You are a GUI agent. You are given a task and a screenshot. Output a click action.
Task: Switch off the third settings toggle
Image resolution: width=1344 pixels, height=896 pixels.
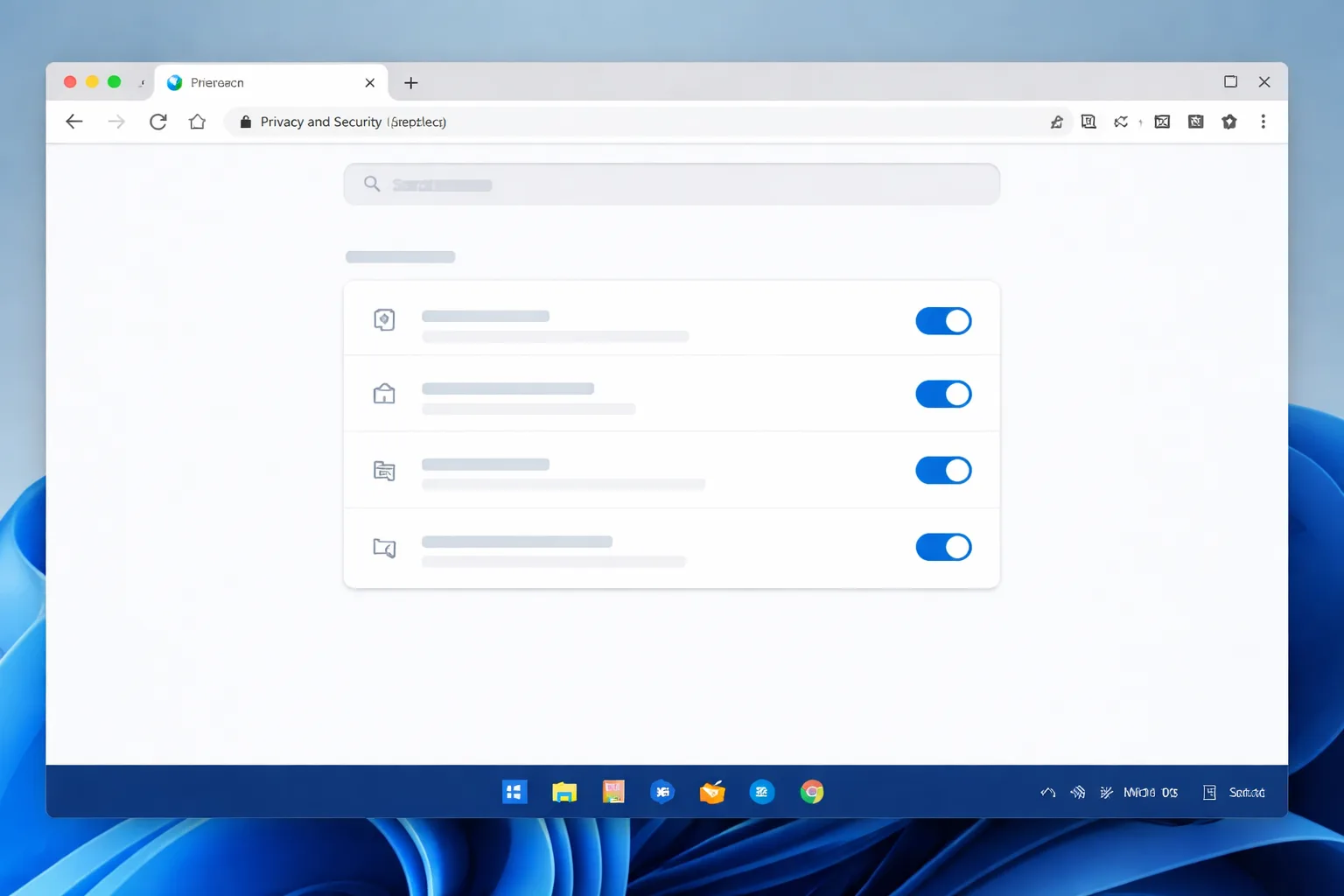(x=943, y=471)
